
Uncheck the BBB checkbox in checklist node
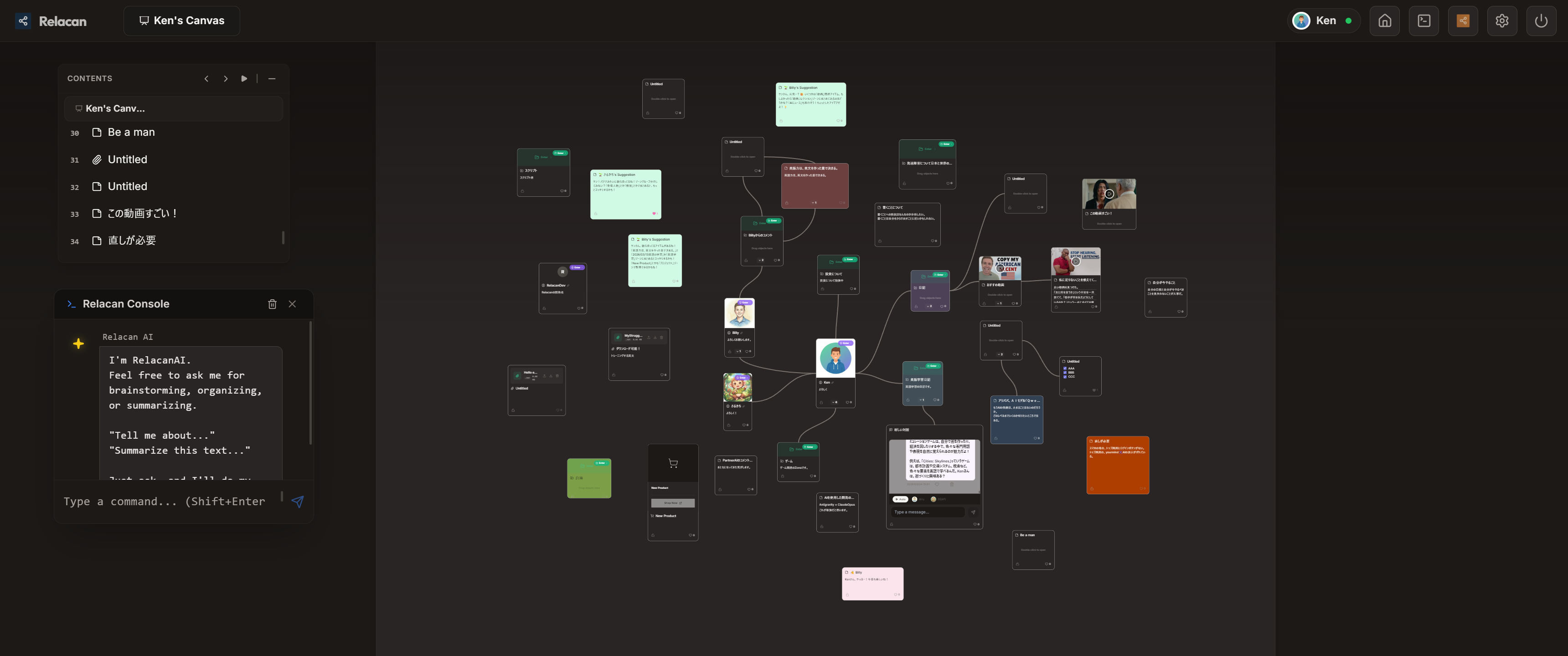[x=1065, y=373]
